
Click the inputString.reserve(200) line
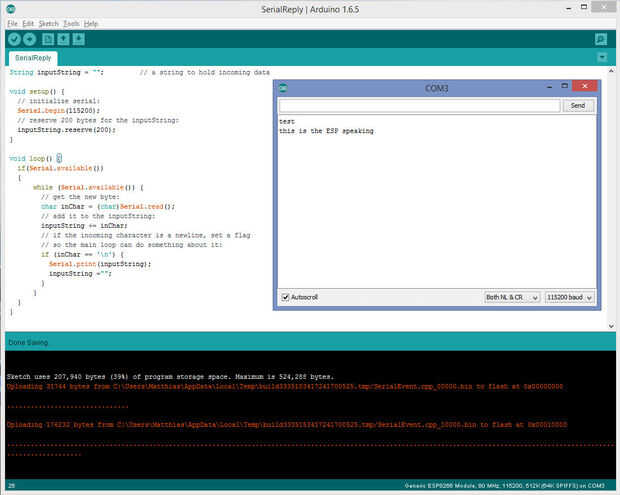66,130
